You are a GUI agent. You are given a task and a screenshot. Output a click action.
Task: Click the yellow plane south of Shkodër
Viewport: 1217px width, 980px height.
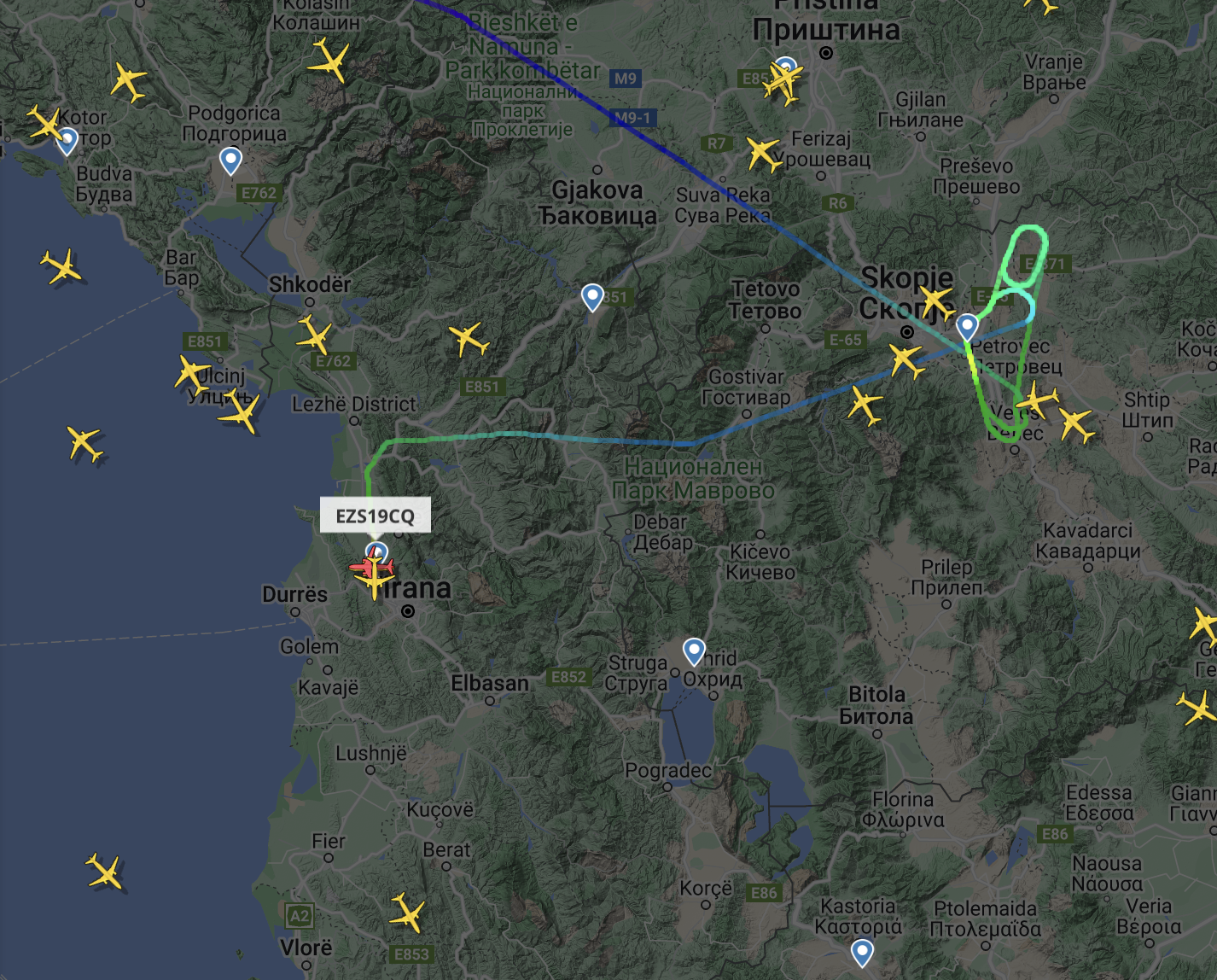[314, 334]
